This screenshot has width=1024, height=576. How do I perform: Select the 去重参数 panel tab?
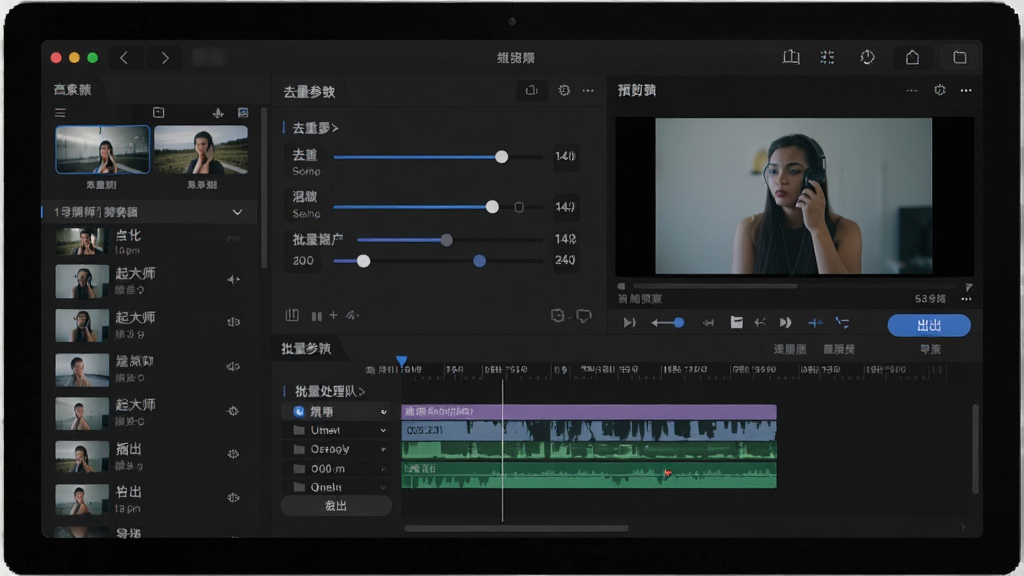[x=309, y=92]
